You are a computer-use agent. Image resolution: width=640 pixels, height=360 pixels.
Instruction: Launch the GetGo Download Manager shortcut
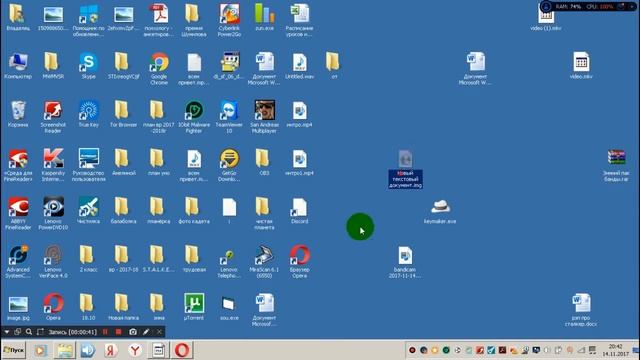coord(229,165)
